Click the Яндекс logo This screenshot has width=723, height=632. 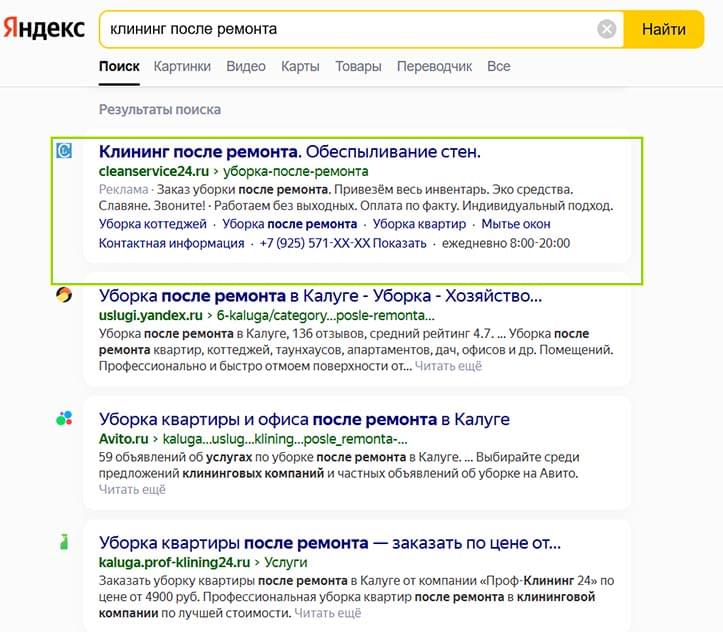tap(44, 29)
